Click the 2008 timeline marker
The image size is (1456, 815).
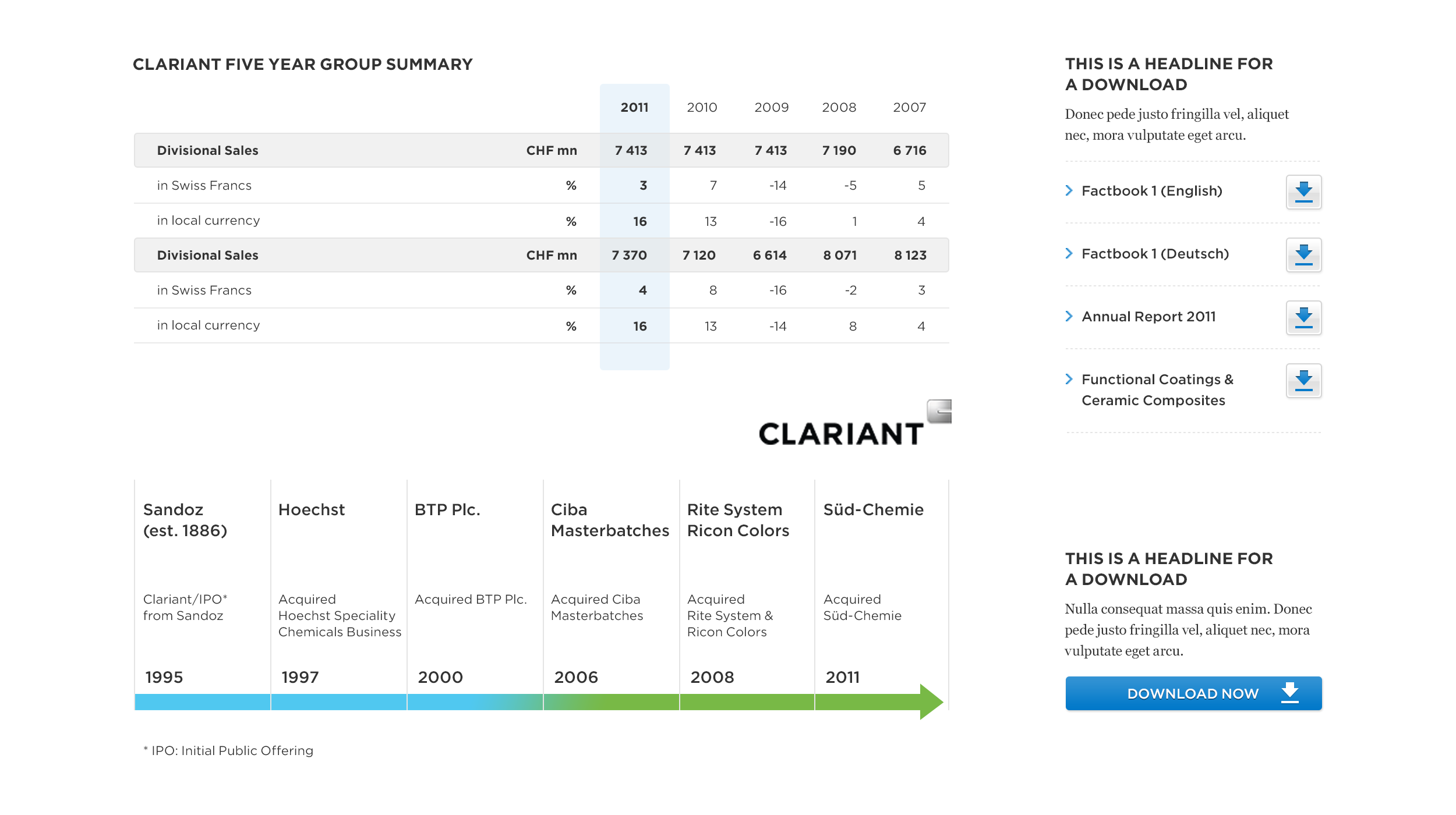point(712,677)
